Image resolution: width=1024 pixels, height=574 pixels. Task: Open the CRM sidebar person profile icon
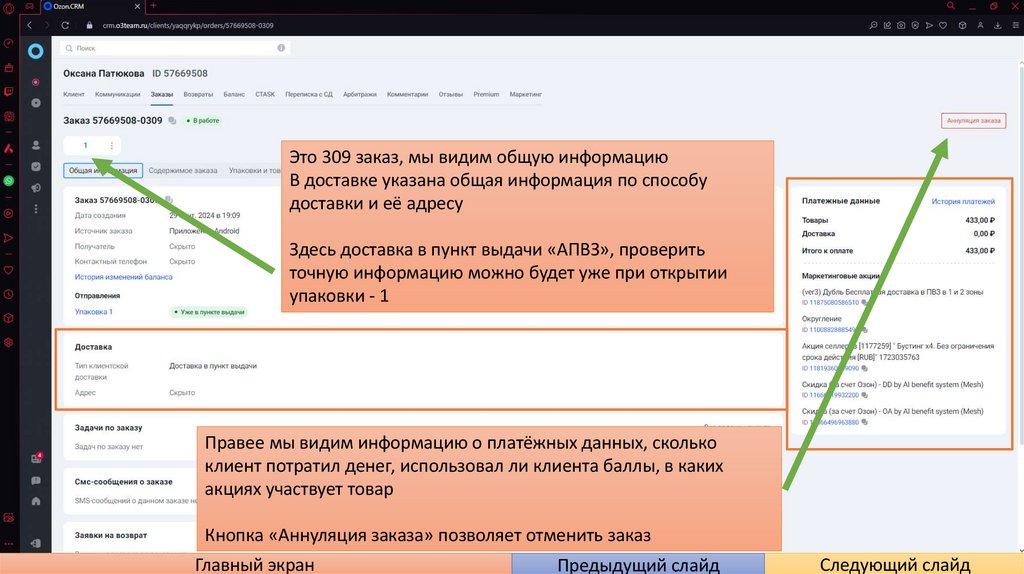(x=36, y=145)
